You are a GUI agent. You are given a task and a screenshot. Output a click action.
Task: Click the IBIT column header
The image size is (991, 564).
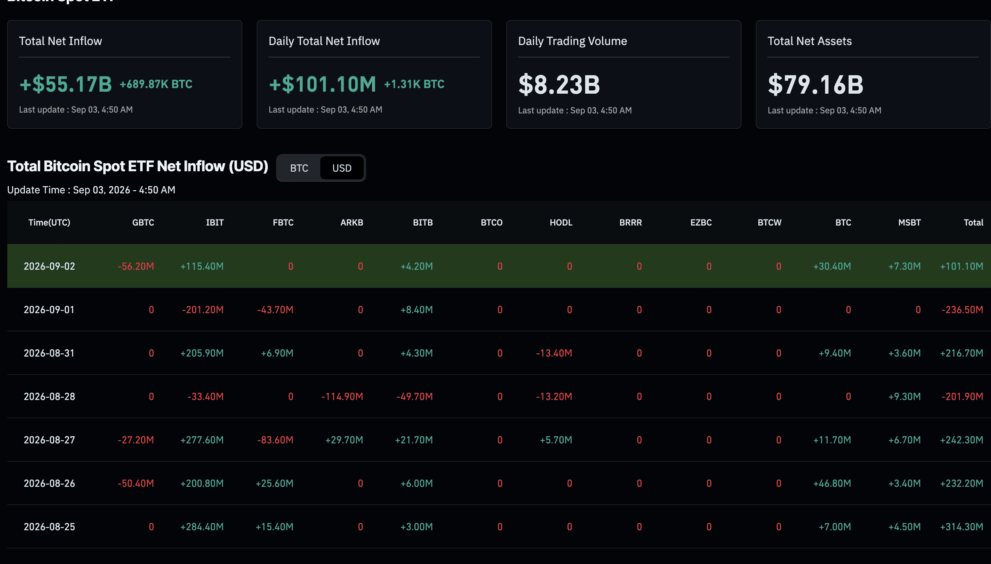click(215, 223)
